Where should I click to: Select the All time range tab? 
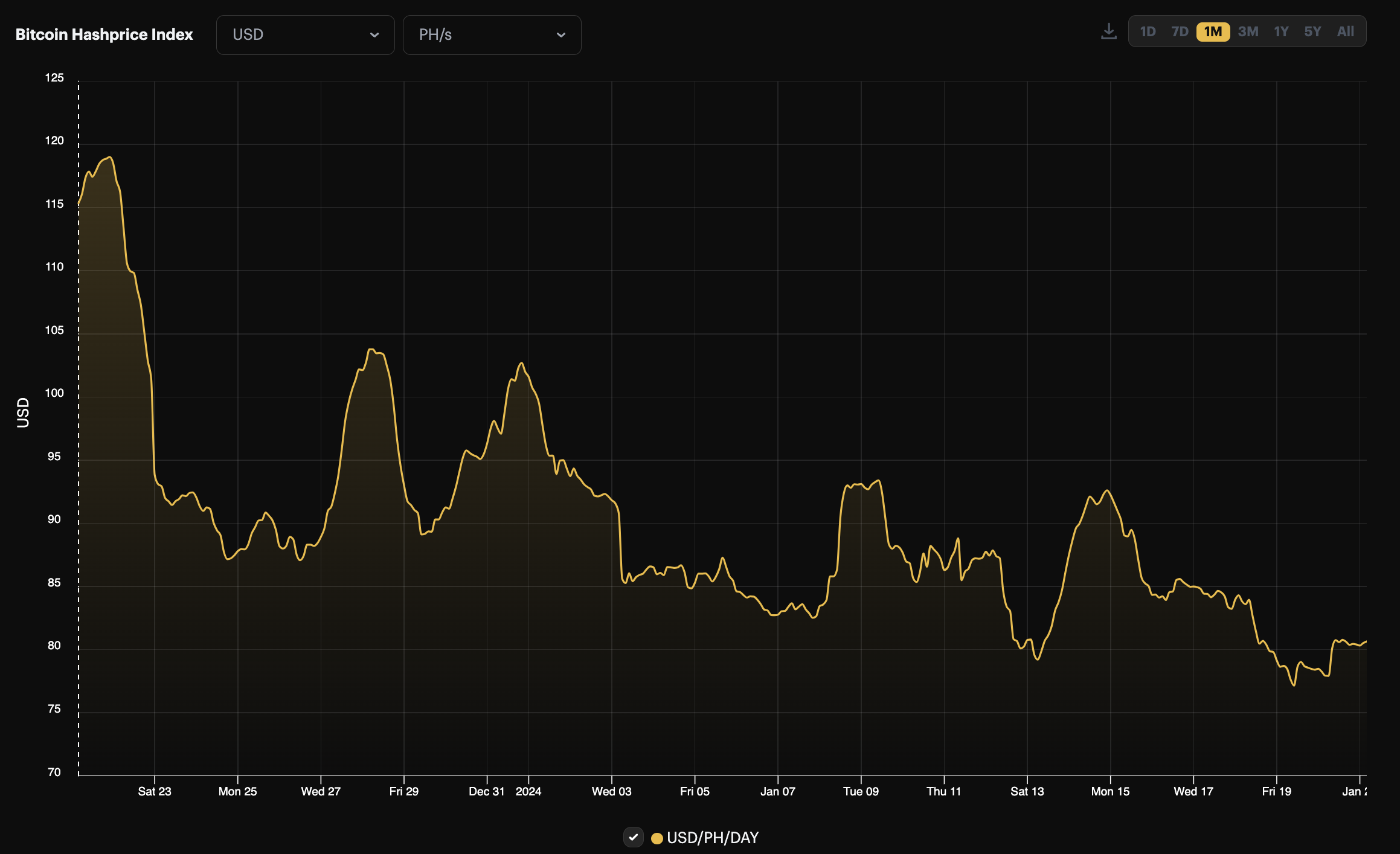(x=1346, y=31)
